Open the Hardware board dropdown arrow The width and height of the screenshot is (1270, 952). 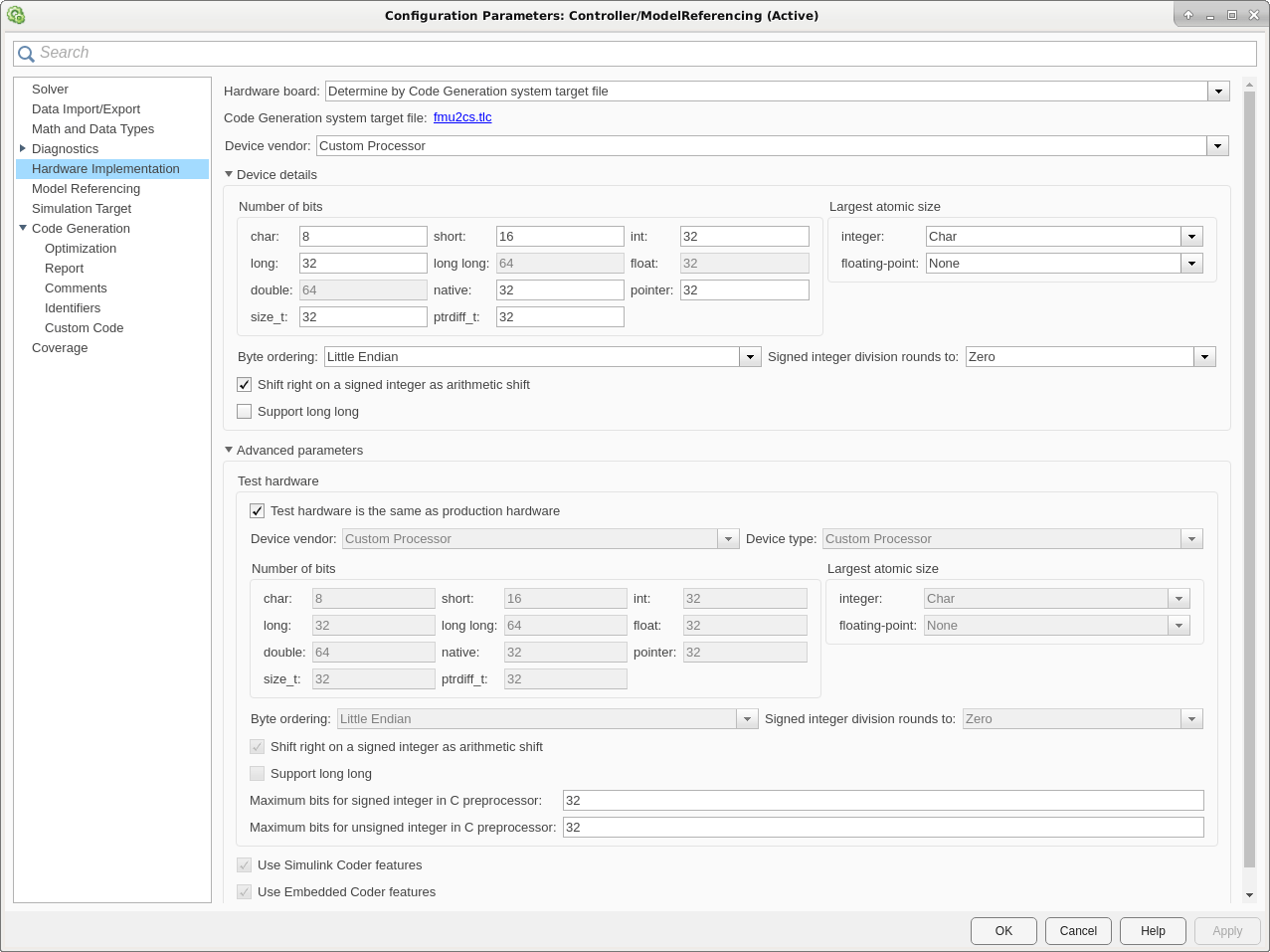pos(1218,92)
